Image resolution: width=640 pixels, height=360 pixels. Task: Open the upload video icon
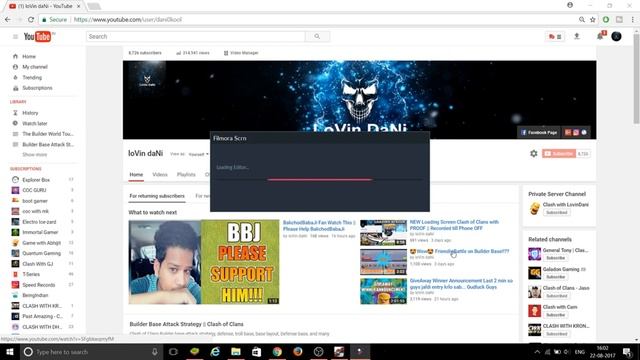[x=577, y=36]
